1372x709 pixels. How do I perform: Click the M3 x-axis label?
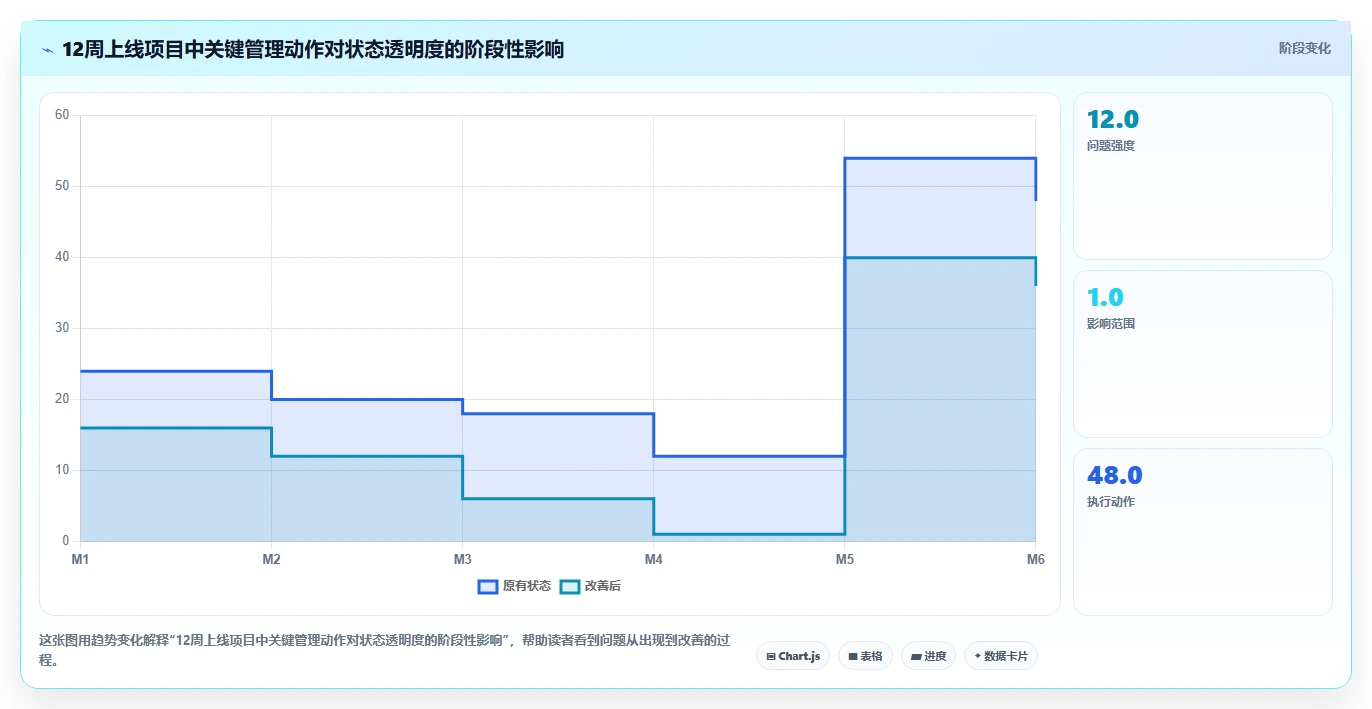coord(462,559)
